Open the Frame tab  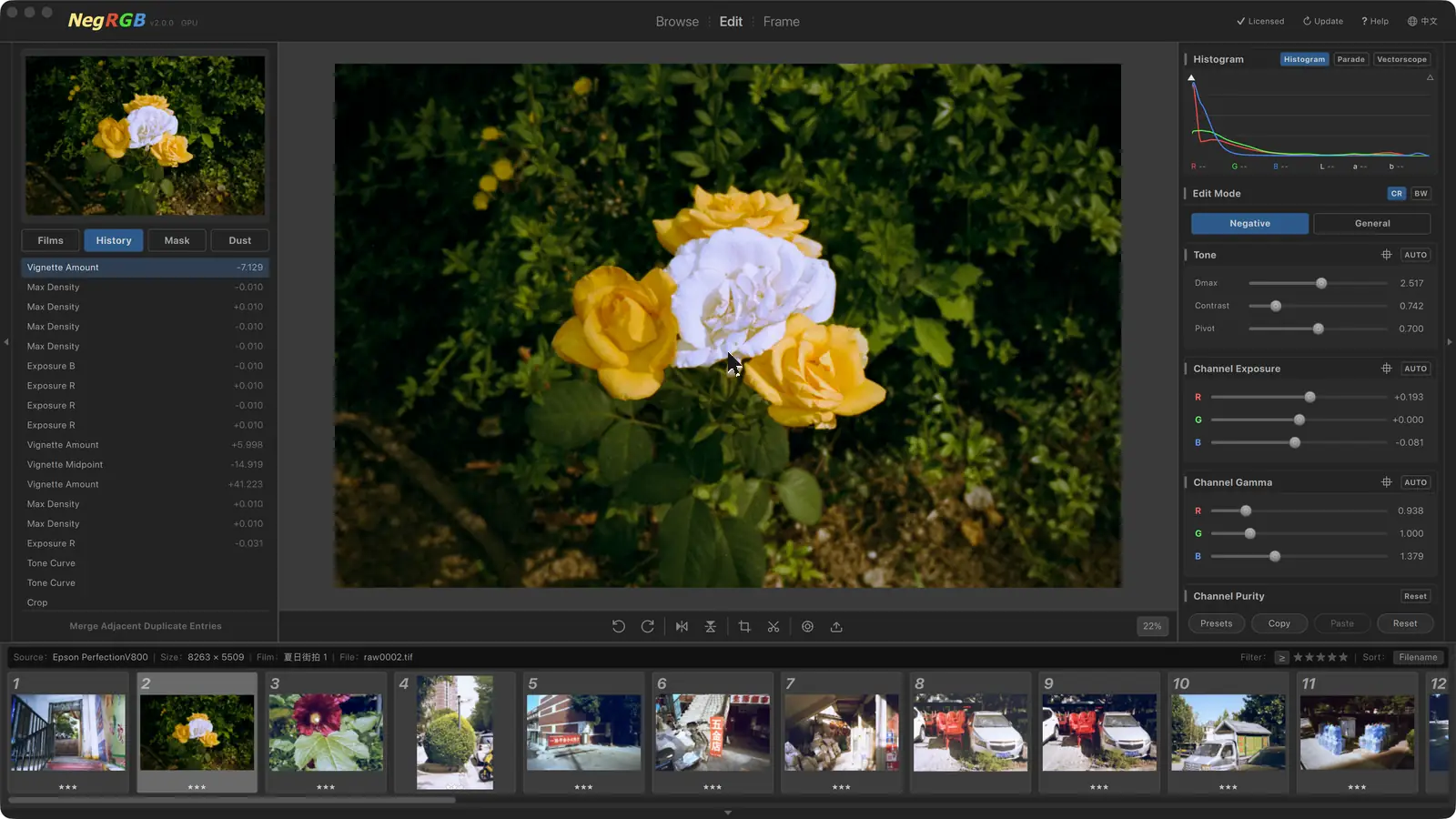pyautogui.click(x=782, y=22)
